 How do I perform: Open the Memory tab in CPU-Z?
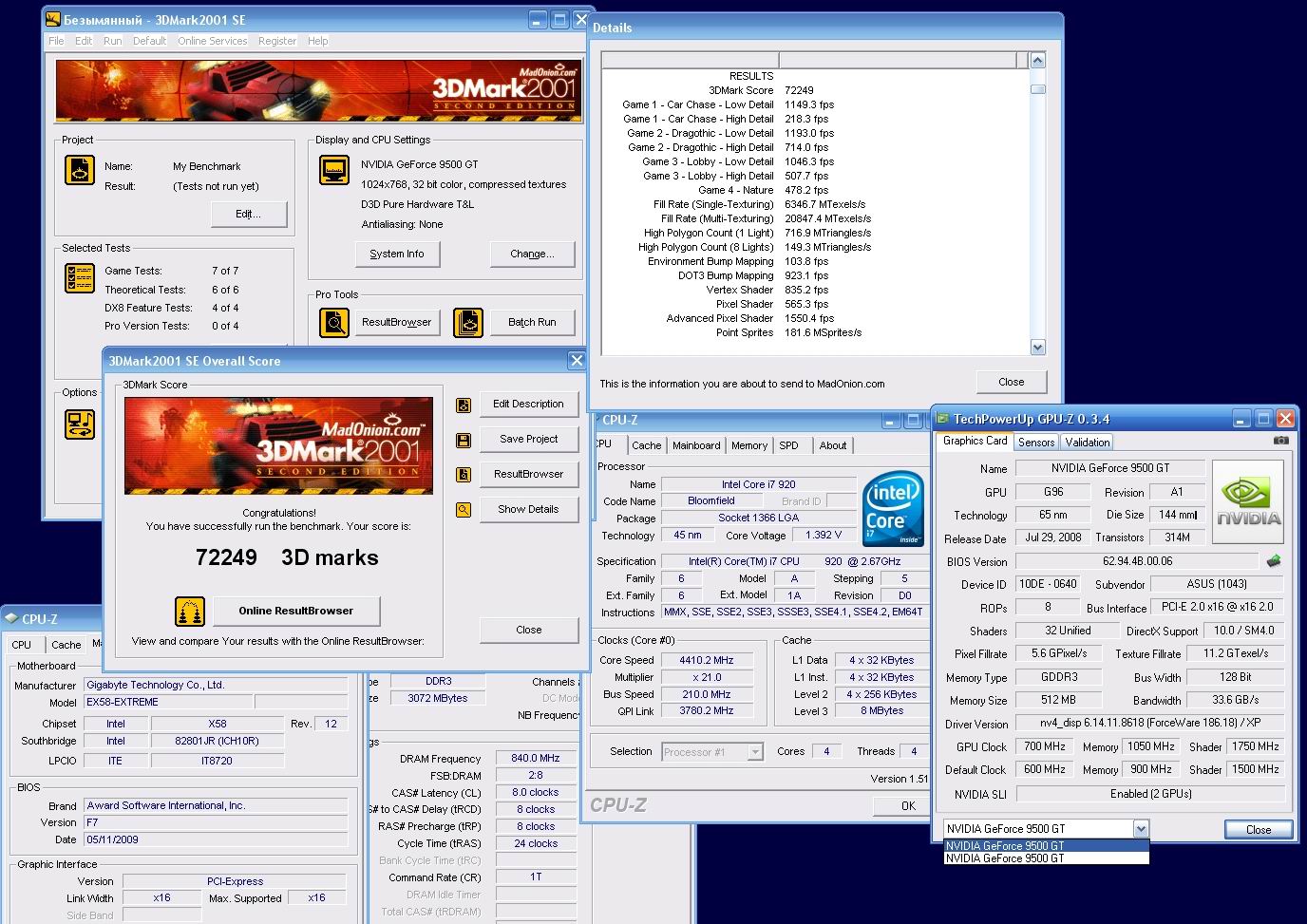click(749, 445)
